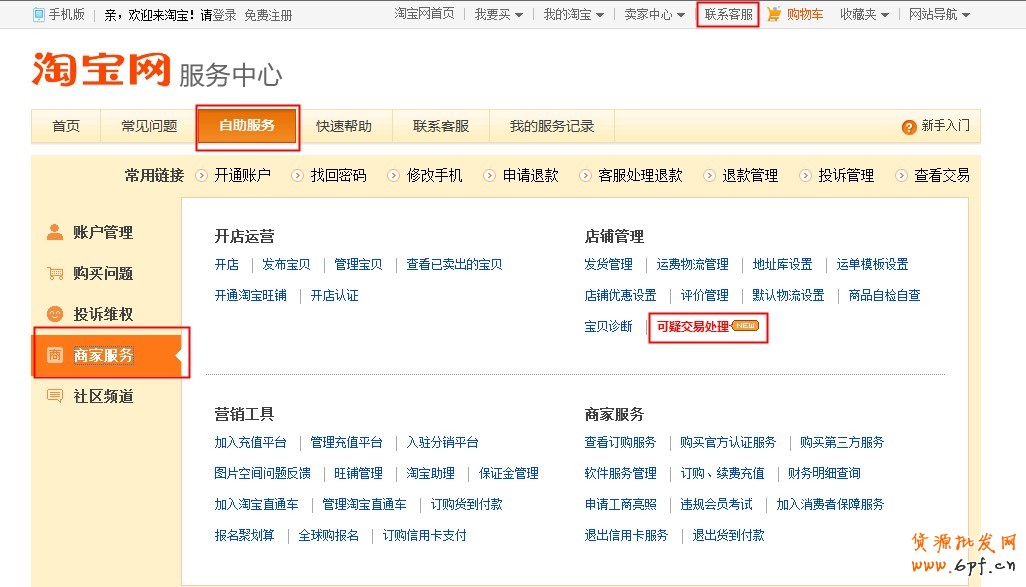Screen dimensions: 1026x587
Task: Open 运费物流管理
Action: (692, 264)
